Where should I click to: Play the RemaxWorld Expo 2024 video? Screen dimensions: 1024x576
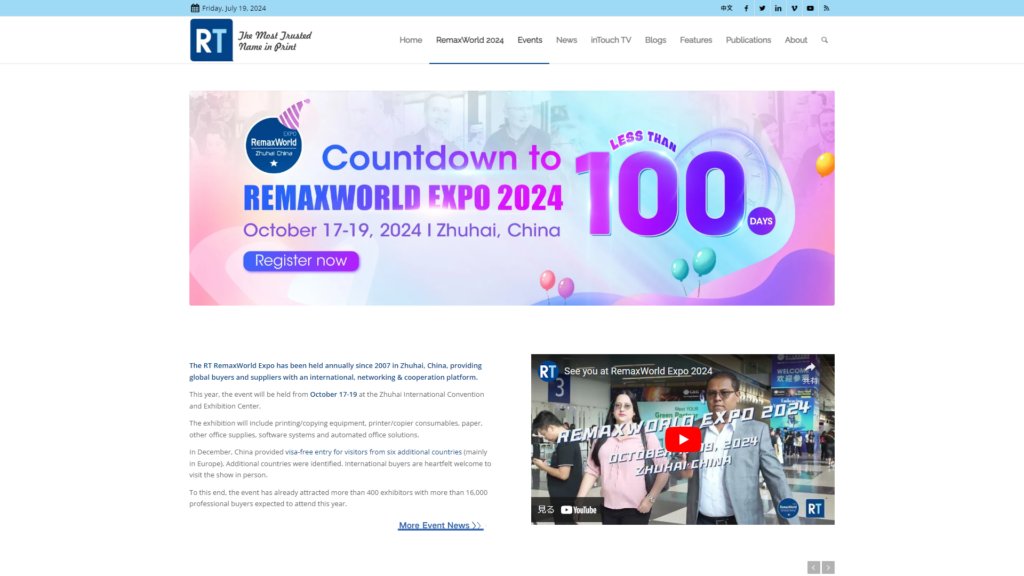coord(682,440)
